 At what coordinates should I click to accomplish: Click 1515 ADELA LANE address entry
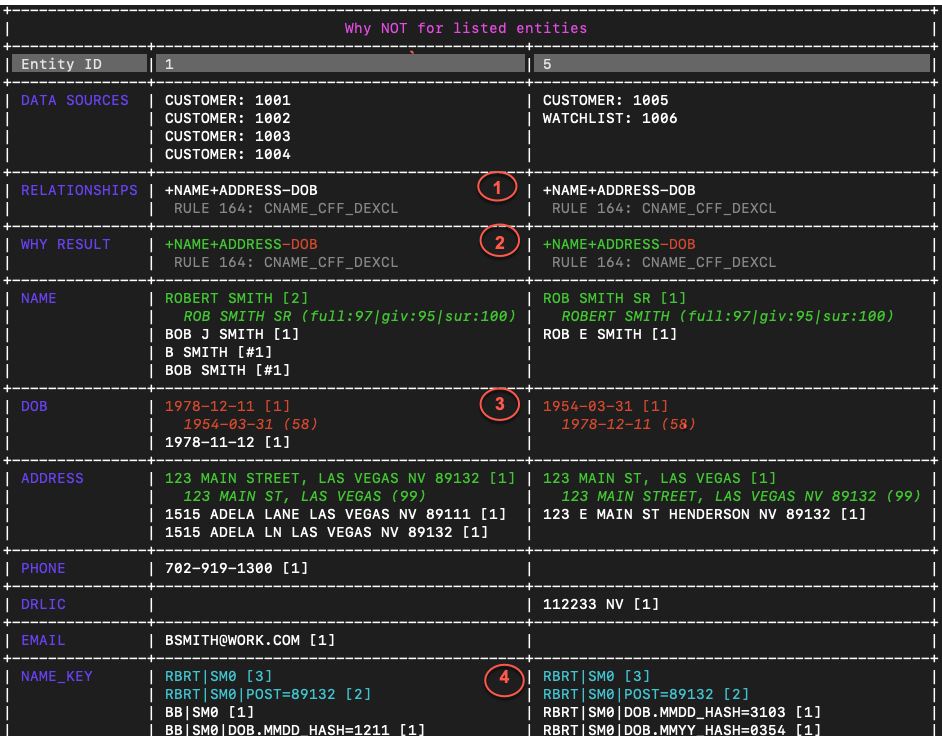tap(335, 514)
